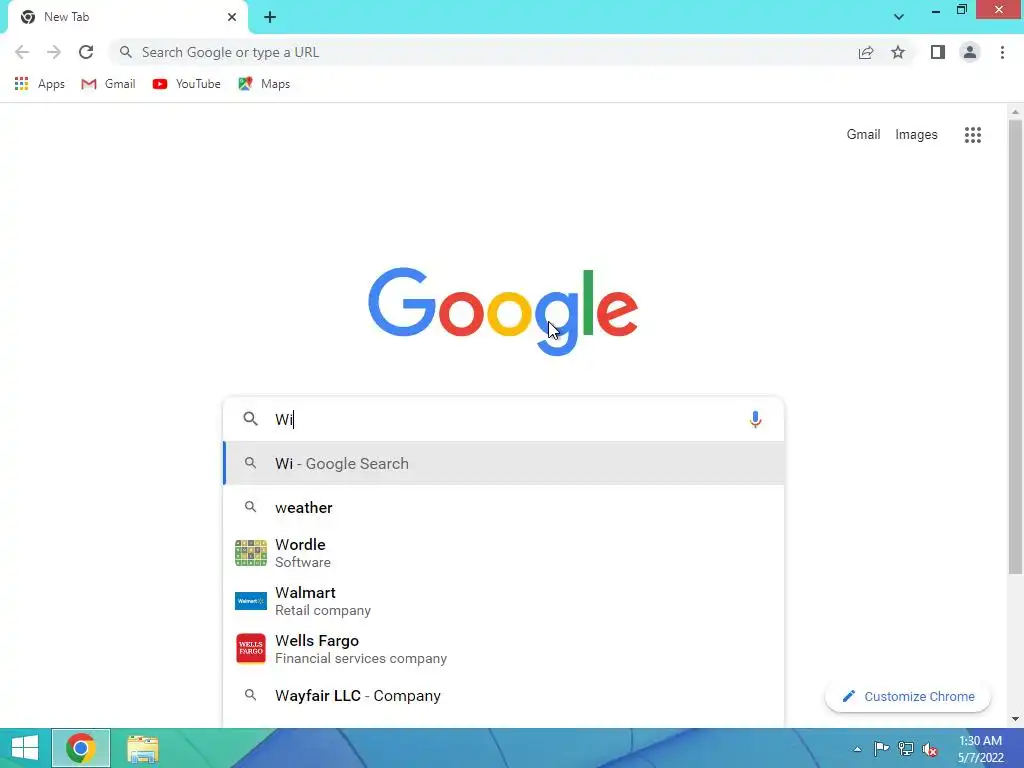
Task: Share this page icon in address bar
Action: [x=866, y=52]
